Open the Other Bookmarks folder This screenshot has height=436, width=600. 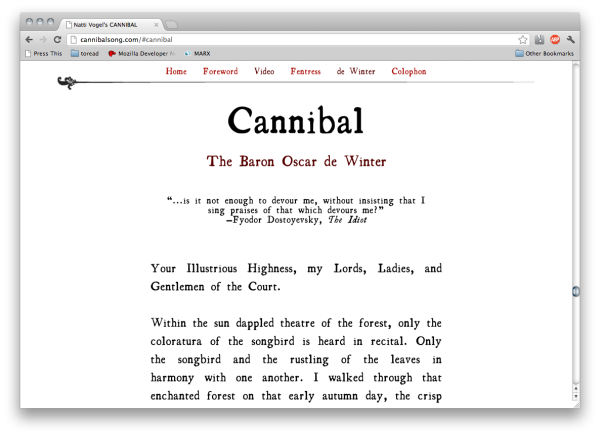point(544,53)
